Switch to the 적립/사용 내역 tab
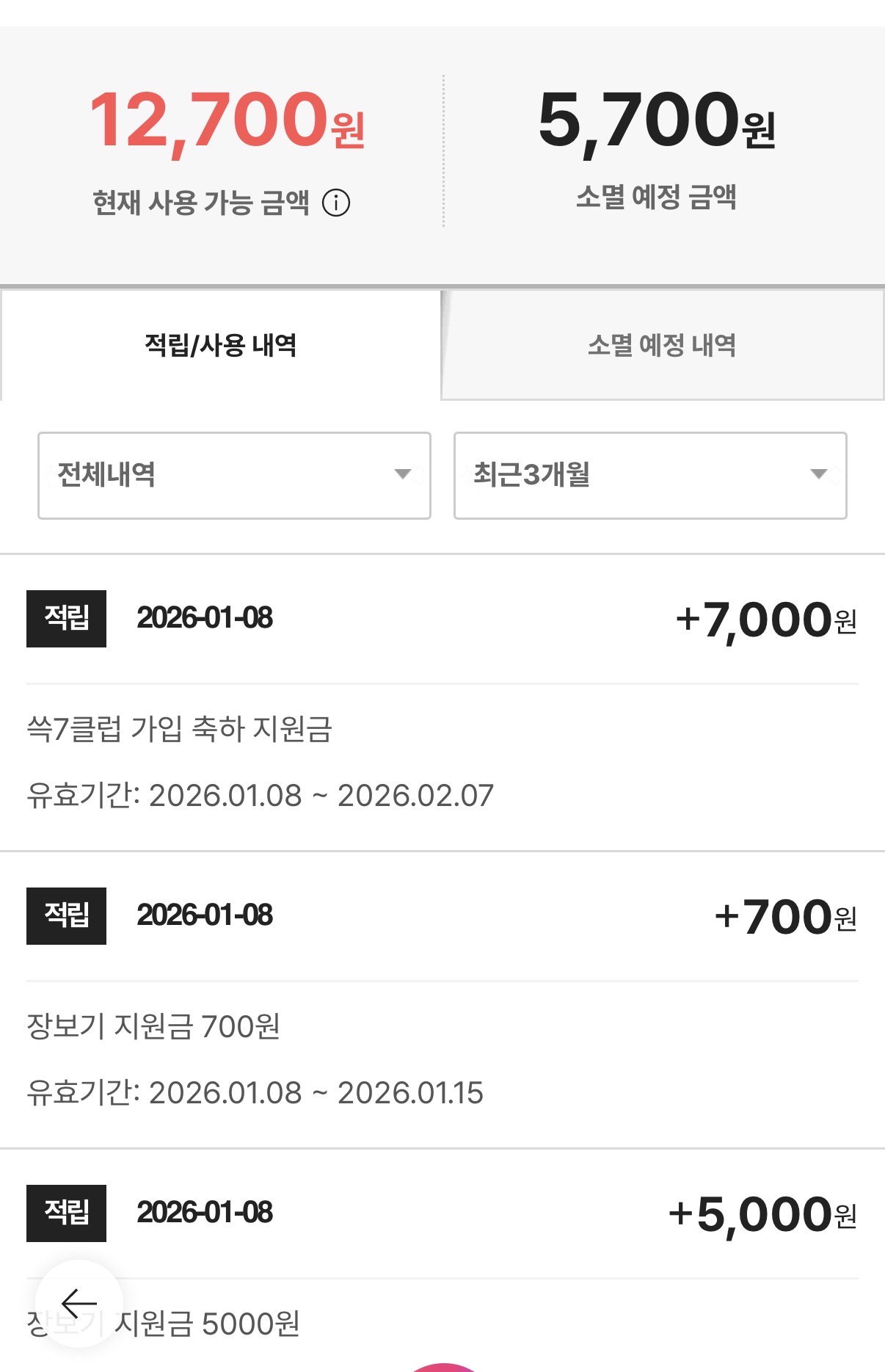 (x=220, y=345)
